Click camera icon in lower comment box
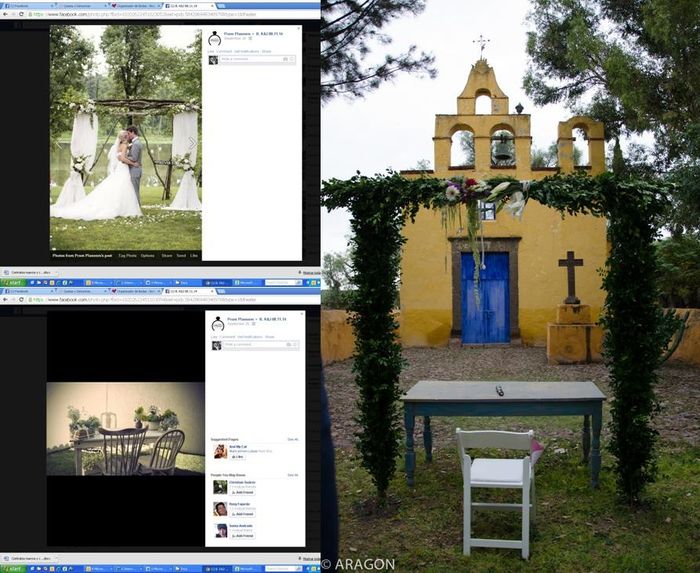Viewport: 700px width, 573px height. (289, 345)
